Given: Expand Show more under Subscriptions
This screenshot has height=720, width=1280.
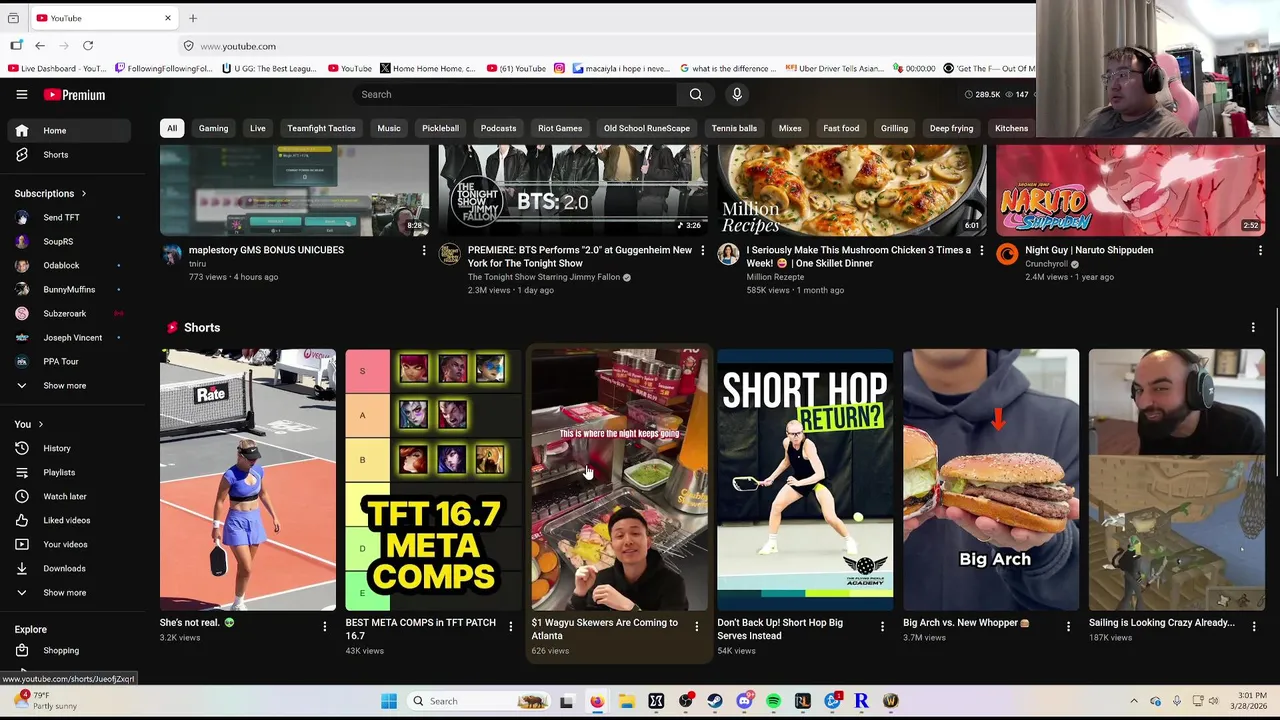Looking at the screenshot, I should click(69, 385).
